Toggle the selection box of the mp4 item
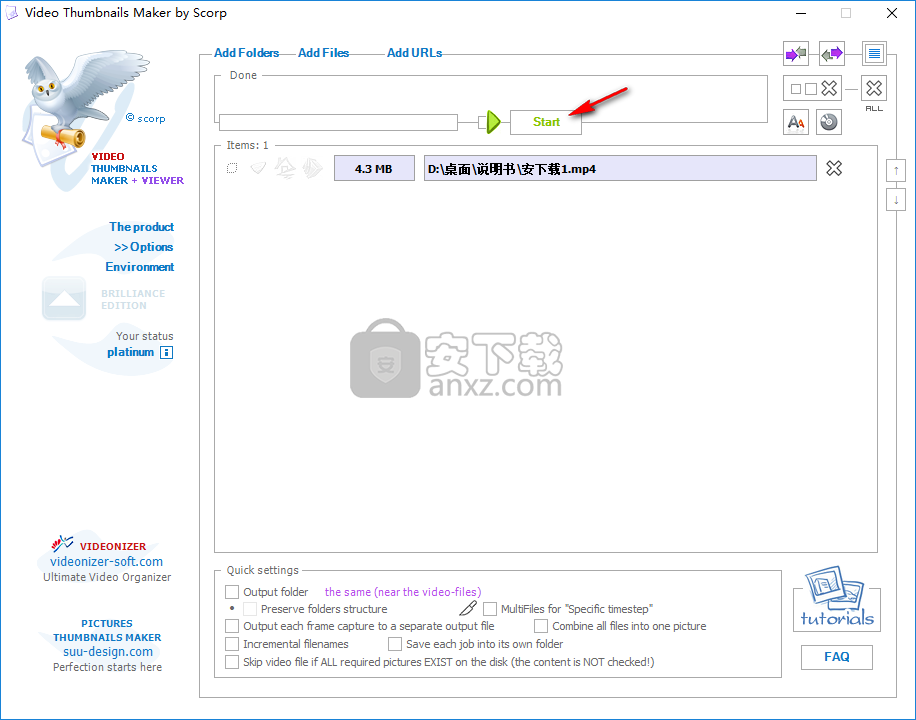916x720 pixels. tap(232, 168)
